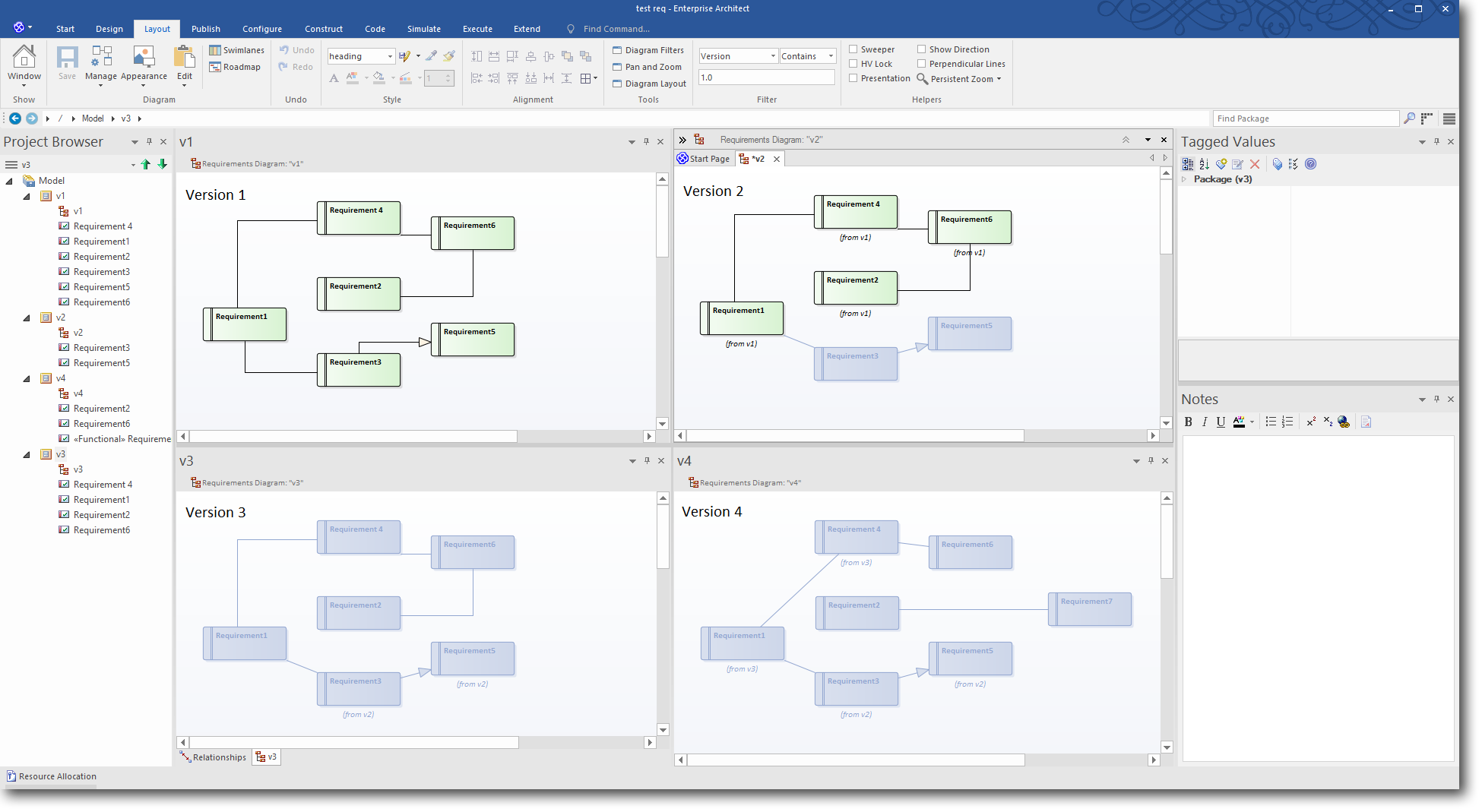Enable the Sweeper checkbox

coord(853,49)
